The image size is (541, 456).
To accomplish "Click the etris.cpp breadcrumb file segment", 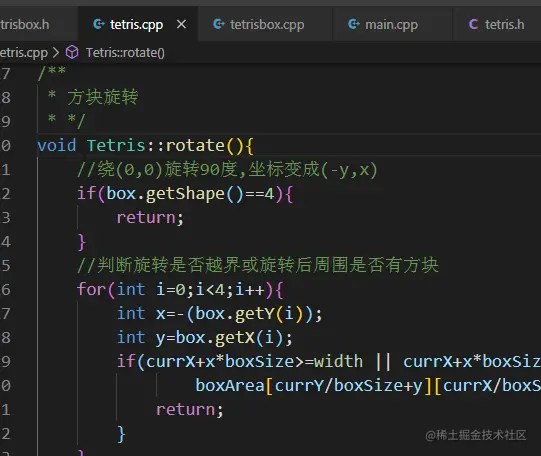I will click(24, 53).
